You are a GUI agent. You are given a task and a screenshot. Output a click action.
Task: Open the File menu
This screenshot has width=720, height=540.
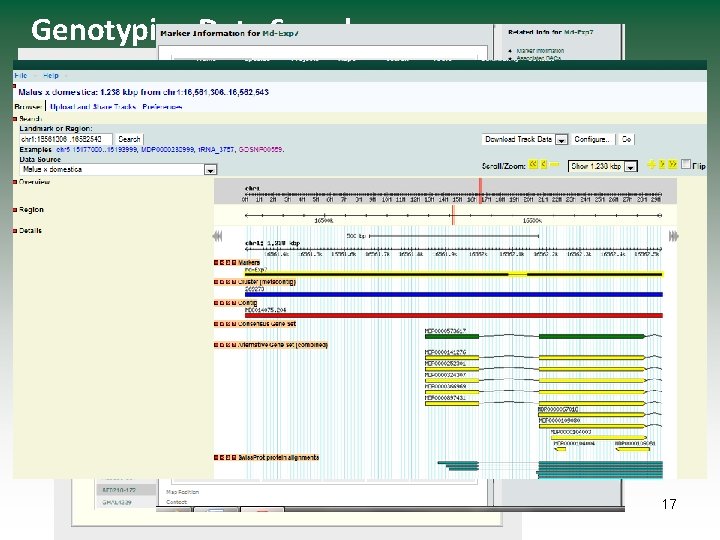pyautogui.click(x=21, y=75)
